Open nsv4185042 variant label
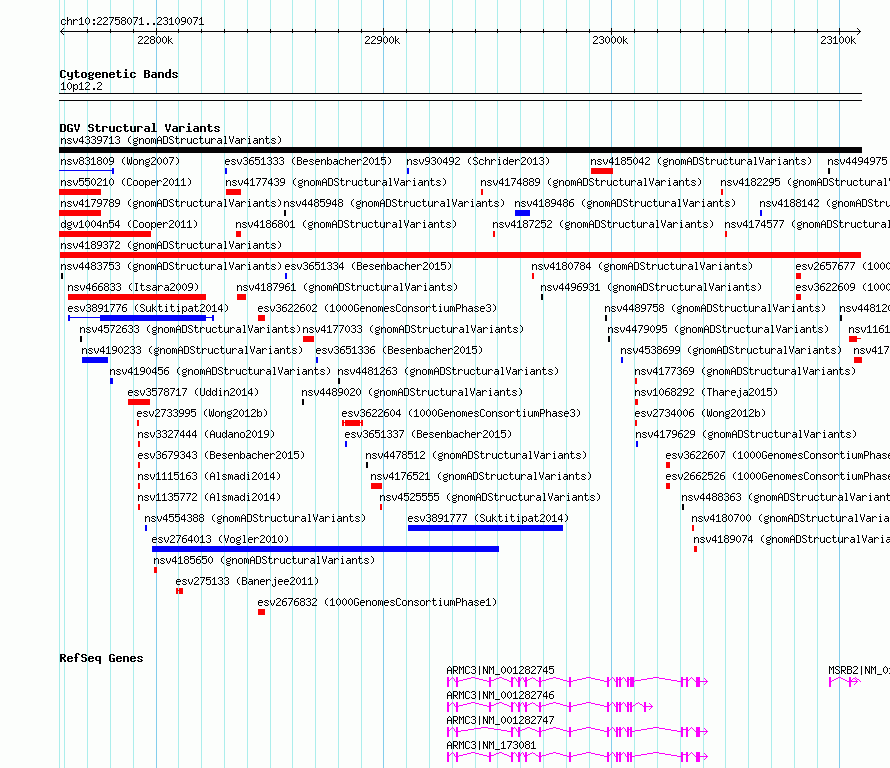Screen dimensions: 890x768 click(x=701, y=161)
